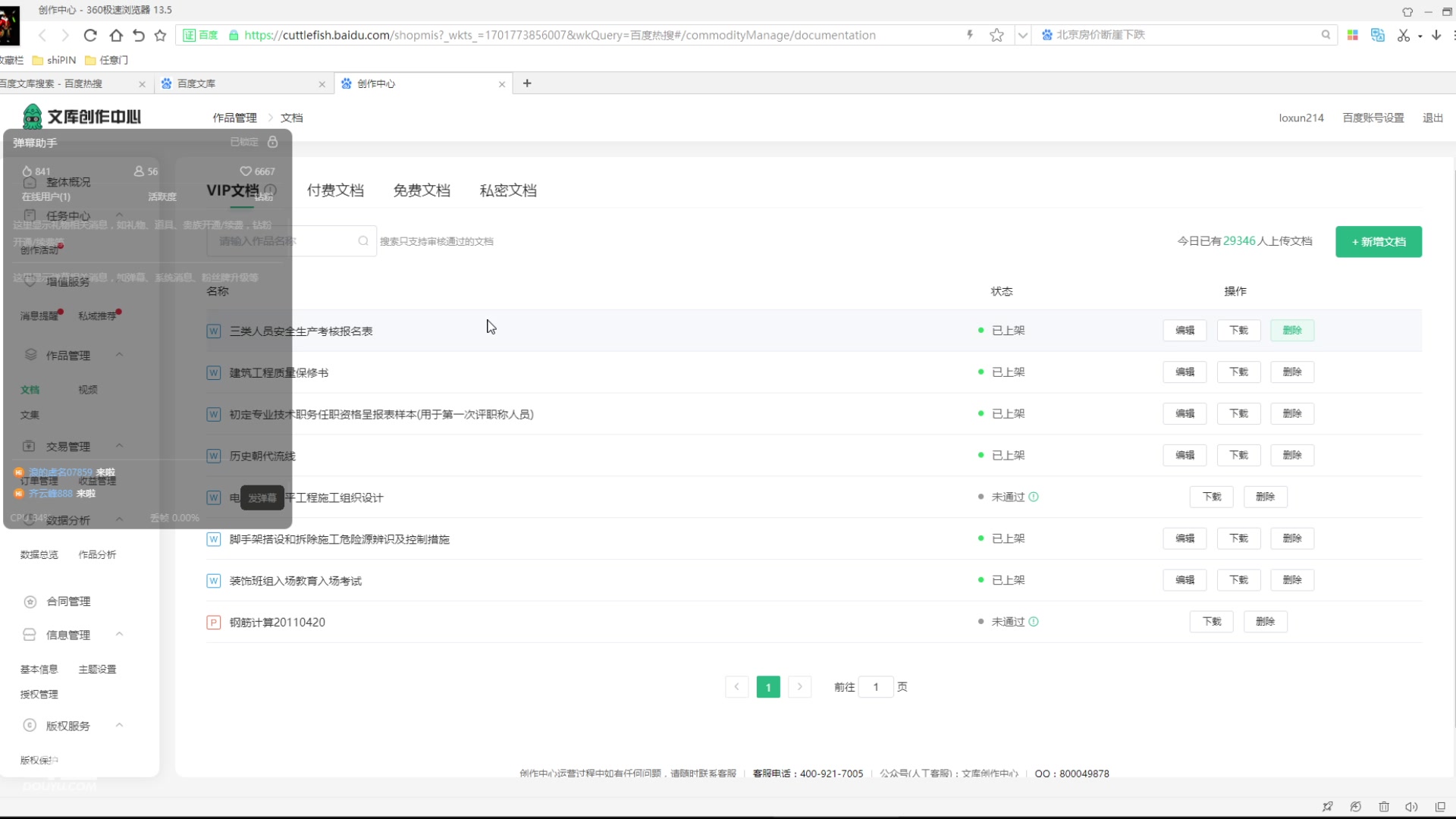Toggle the lock icon in 弹幕助手 panel
The width and height of the screenshot is (1456, 819).
click(272, 142)
